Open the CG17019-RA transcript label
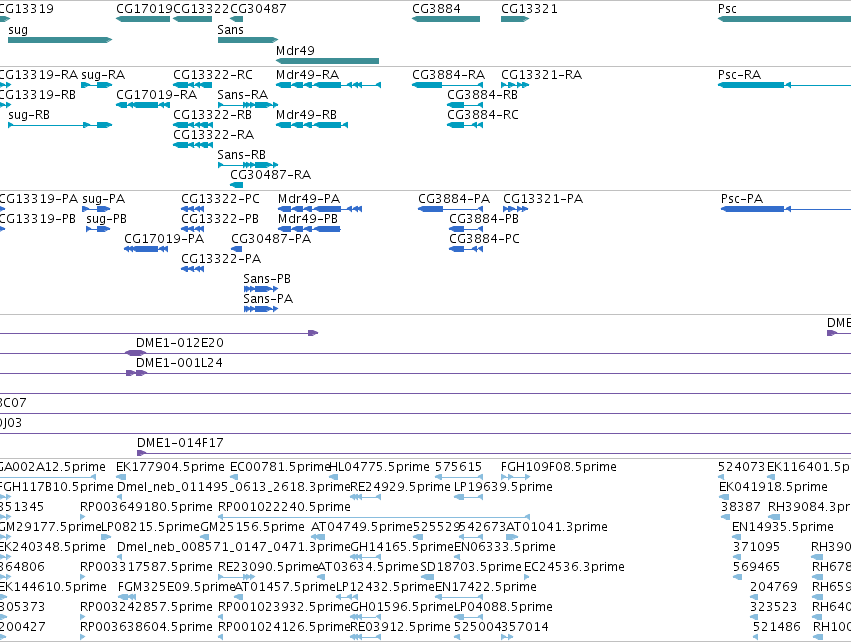 (x=157, y=95)
